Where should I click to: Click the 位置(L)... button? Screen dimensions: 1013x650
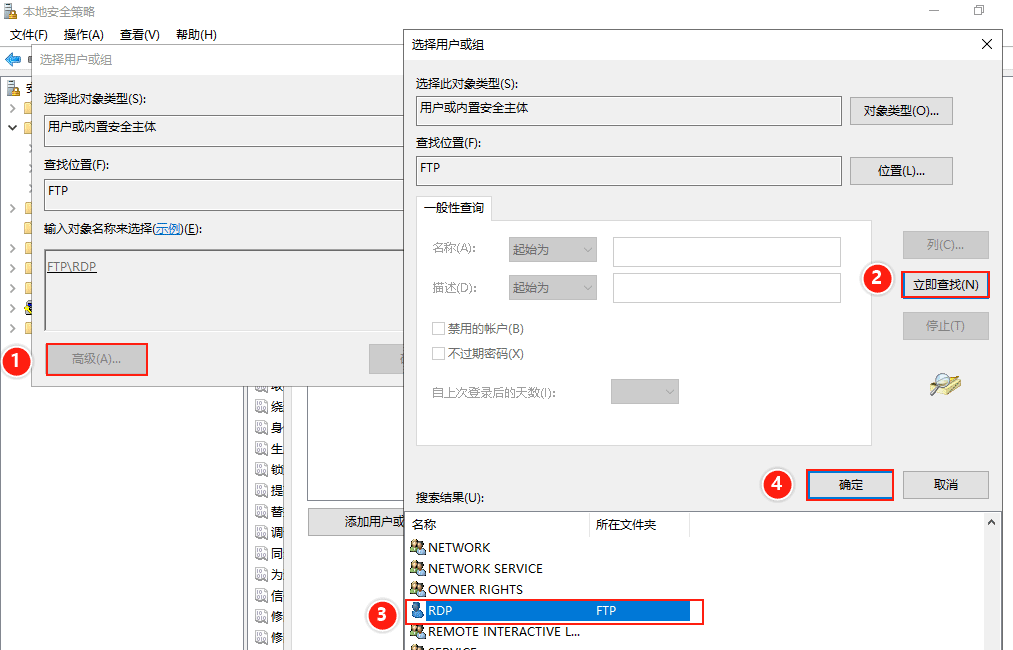click(x=901, y=171)
